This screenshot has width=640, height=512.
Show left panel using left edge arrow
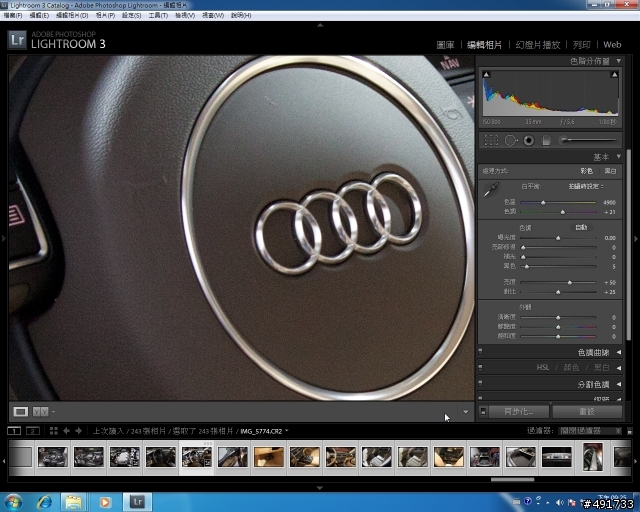coord(4,238)
